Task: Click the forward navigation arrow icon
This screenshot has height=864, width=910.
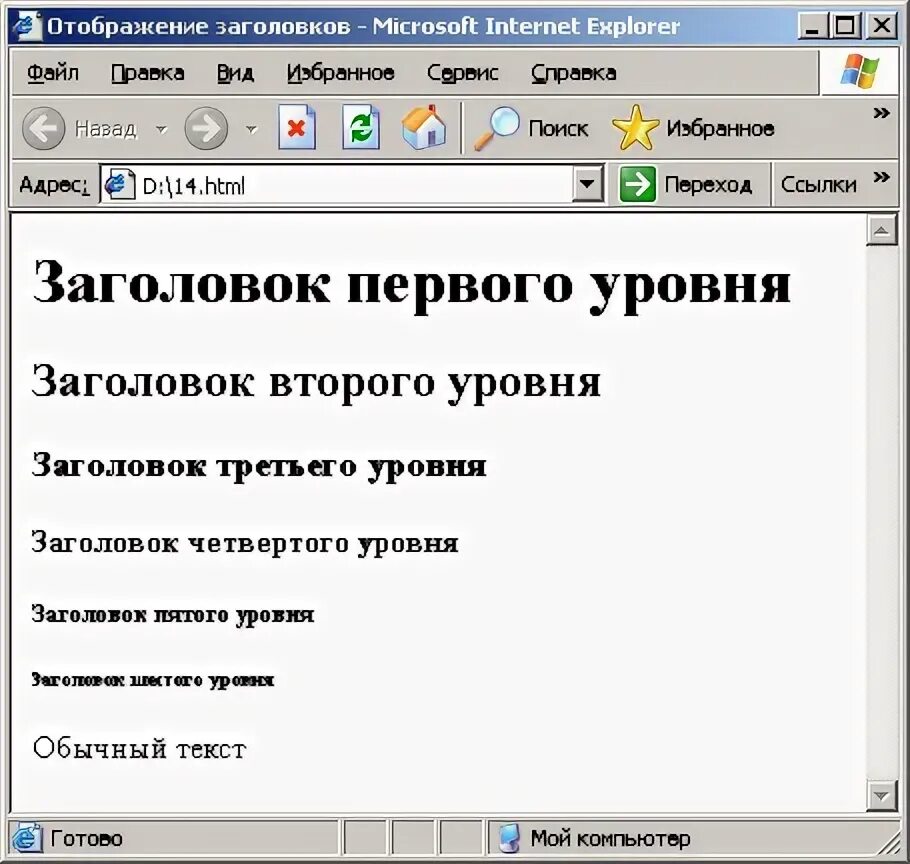Action: click(206, 128)
